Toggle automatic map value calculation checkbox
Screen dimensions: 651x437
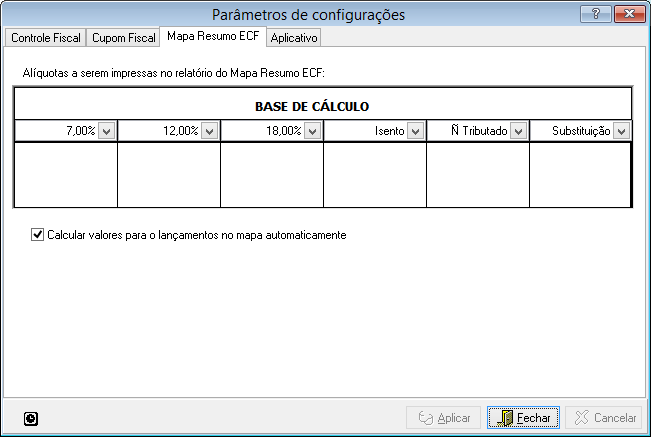(38, 235)
